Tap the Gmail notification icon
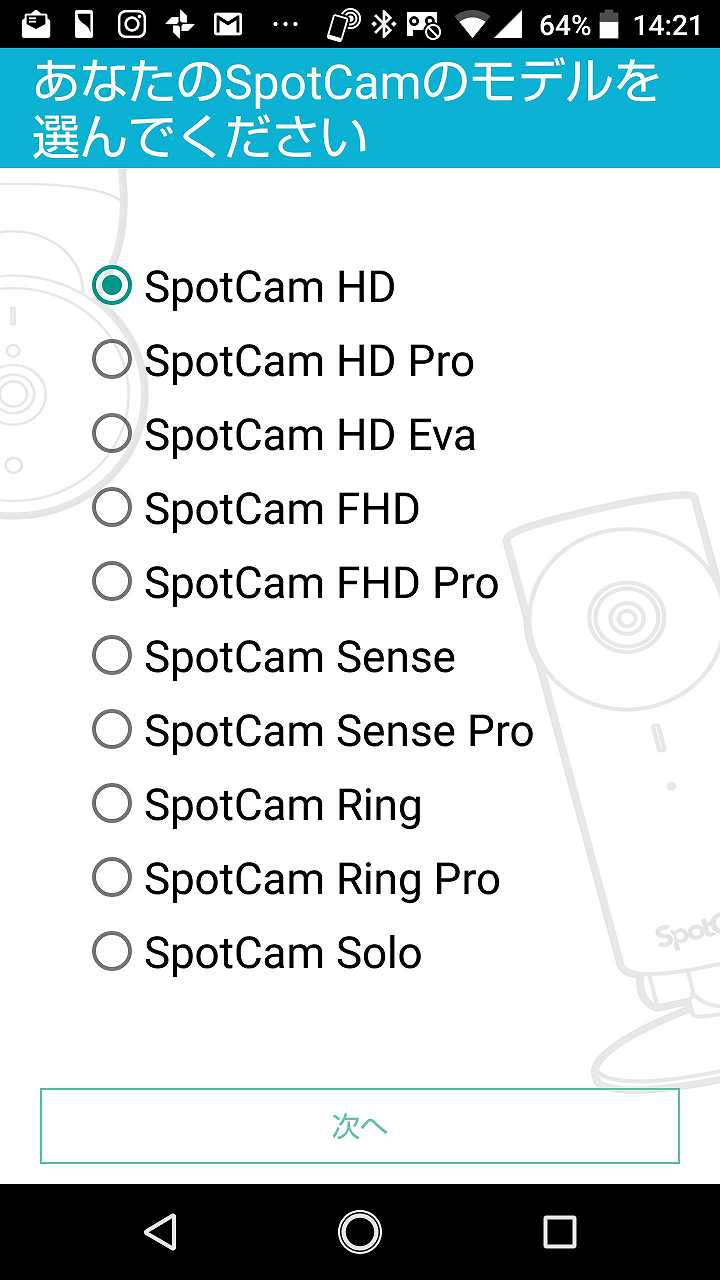 tap(228, 24)
